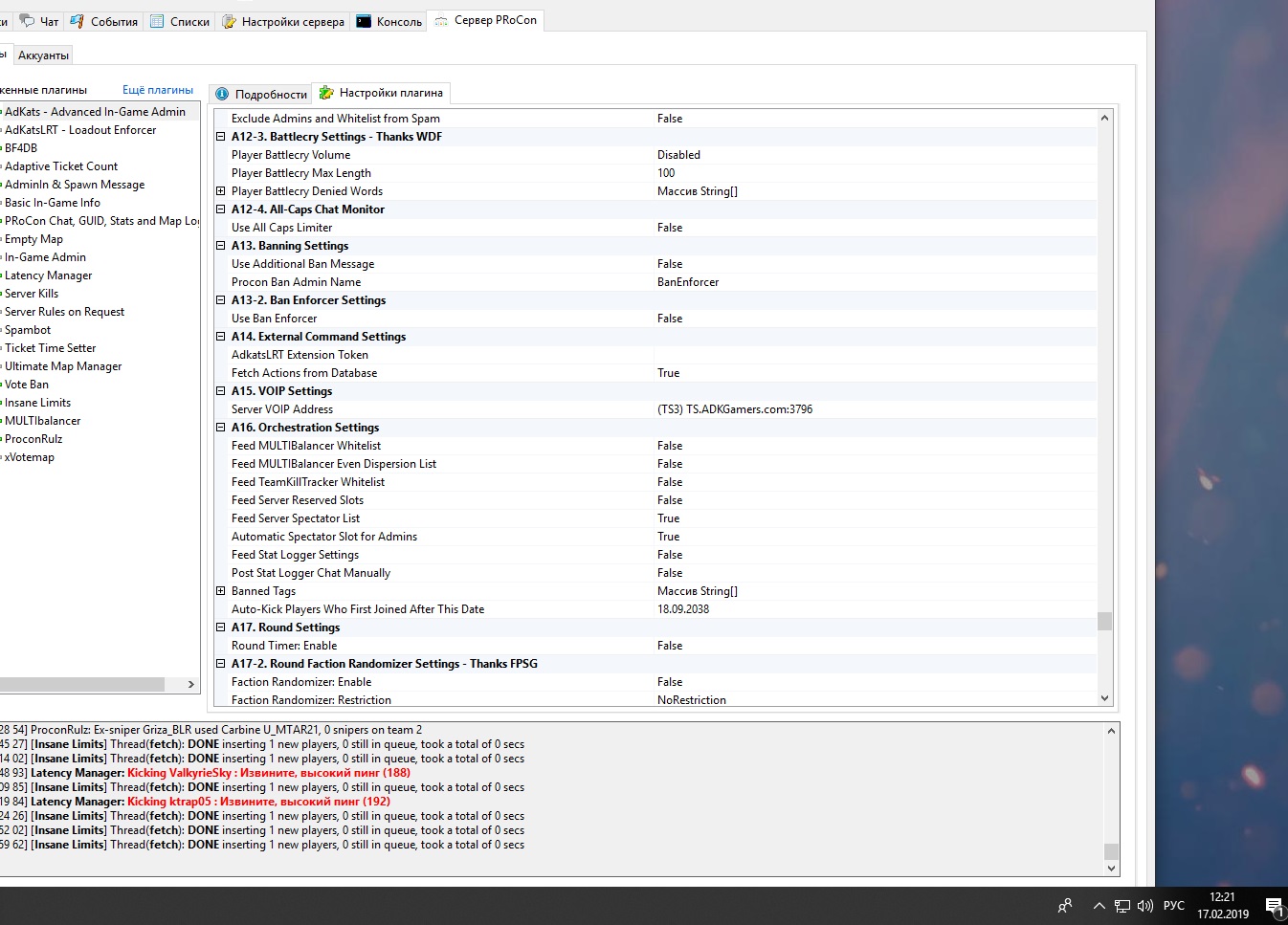Click the taskbar volume speaker icon
Viewport: 1288px width, 925px height.
[x=1144, y=905]
